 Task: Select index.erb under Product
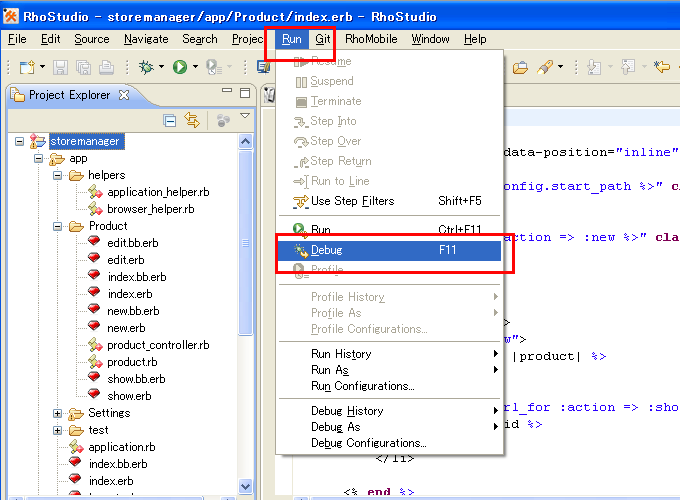[130, 294]
